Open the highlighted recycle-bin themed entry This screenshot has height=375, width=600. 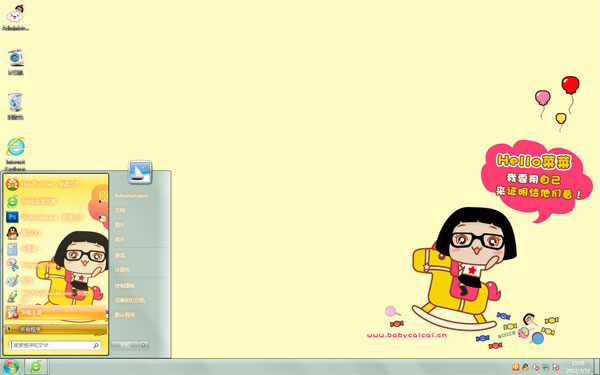coord(56,312)
